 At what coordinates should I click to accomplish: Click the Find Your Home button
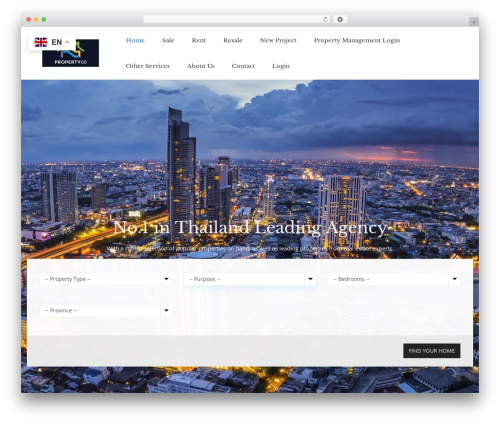point(432,351)
